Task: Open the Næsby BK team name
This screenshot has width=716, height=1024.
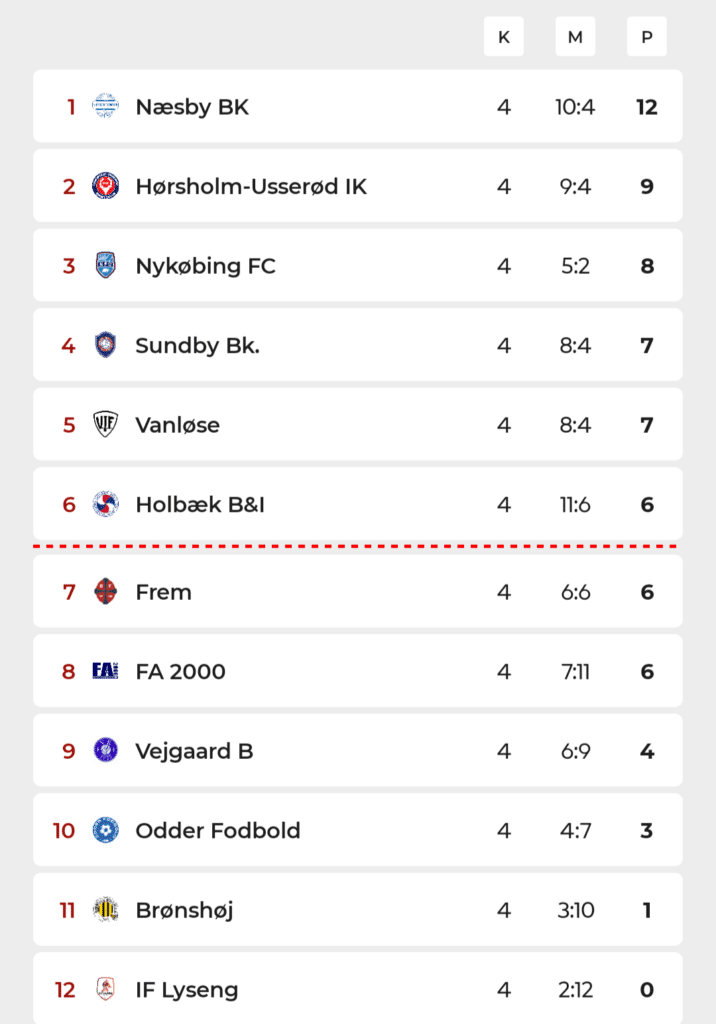Action: click(192, 107)
